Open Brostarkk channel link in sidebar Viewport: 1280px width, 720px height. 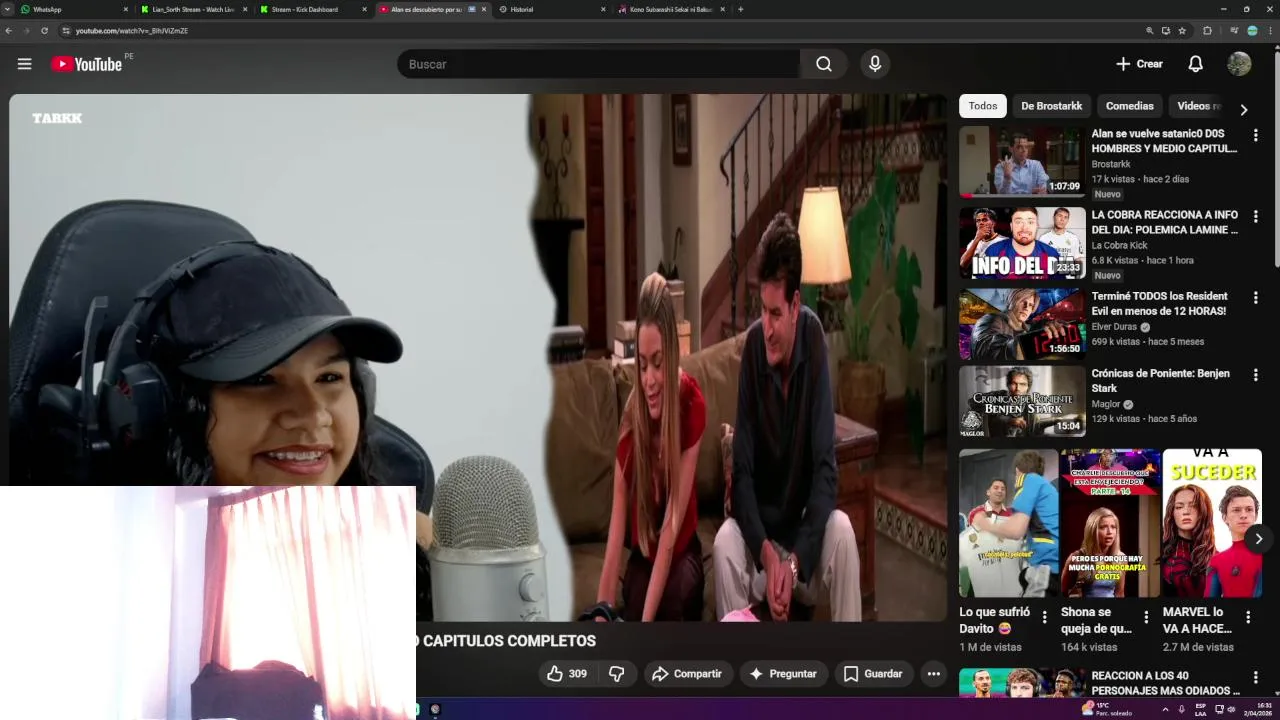coord(1111,164)
